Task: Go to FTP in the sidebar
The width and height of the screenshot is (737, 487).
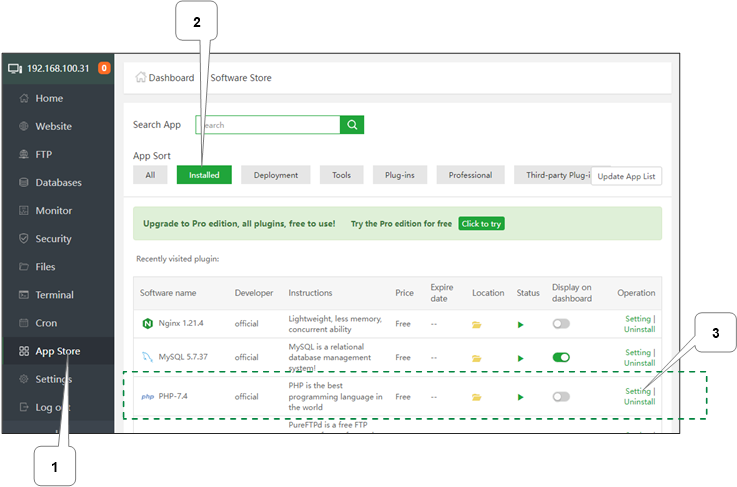Action: [x=44, y=155]
